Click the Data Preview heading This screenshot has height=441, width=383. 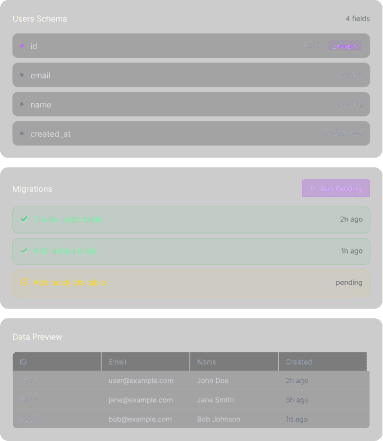[37, 337]
